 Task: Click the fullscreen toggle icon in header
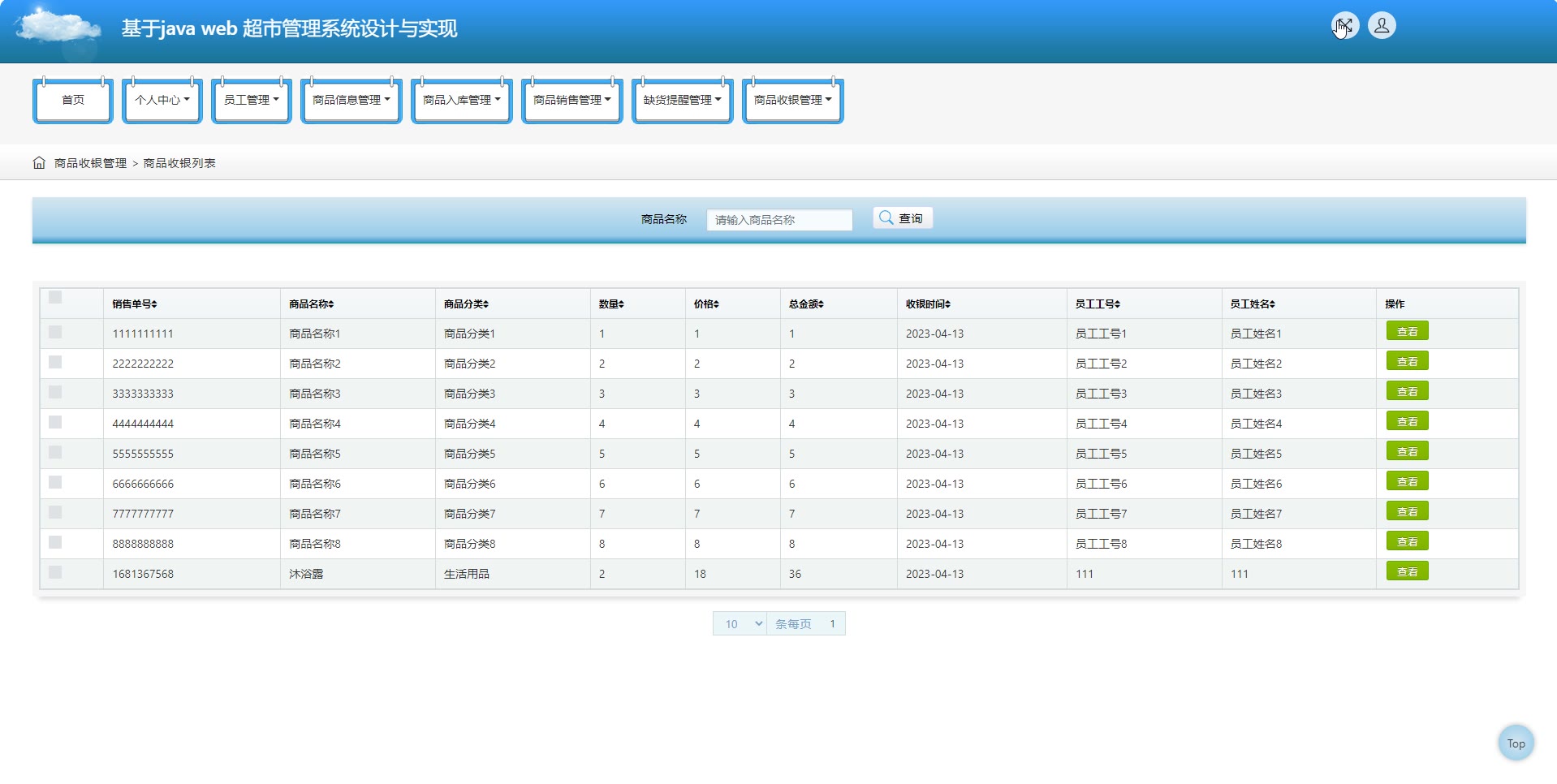pos(1344,26)
